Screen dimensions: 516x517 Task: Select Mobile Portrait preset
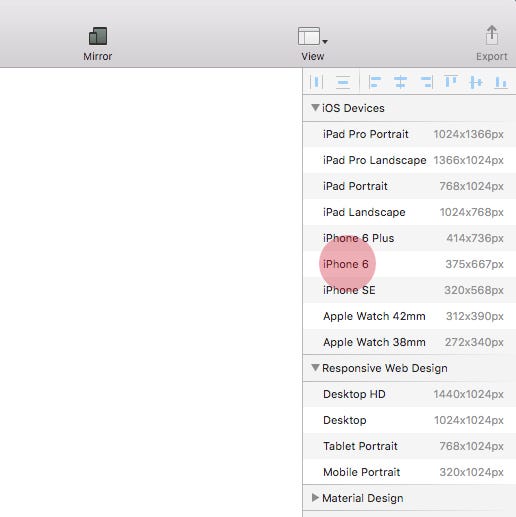409,472
